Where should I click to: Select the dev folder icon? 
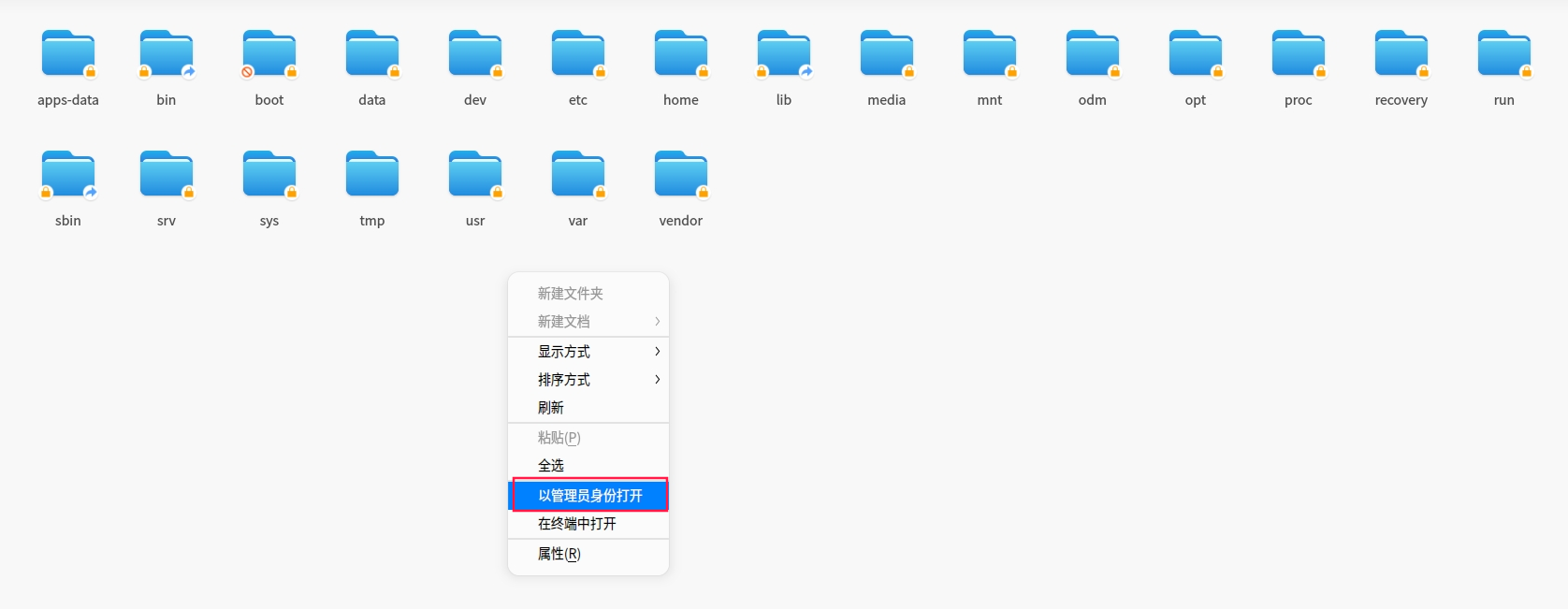pos(475,54)
